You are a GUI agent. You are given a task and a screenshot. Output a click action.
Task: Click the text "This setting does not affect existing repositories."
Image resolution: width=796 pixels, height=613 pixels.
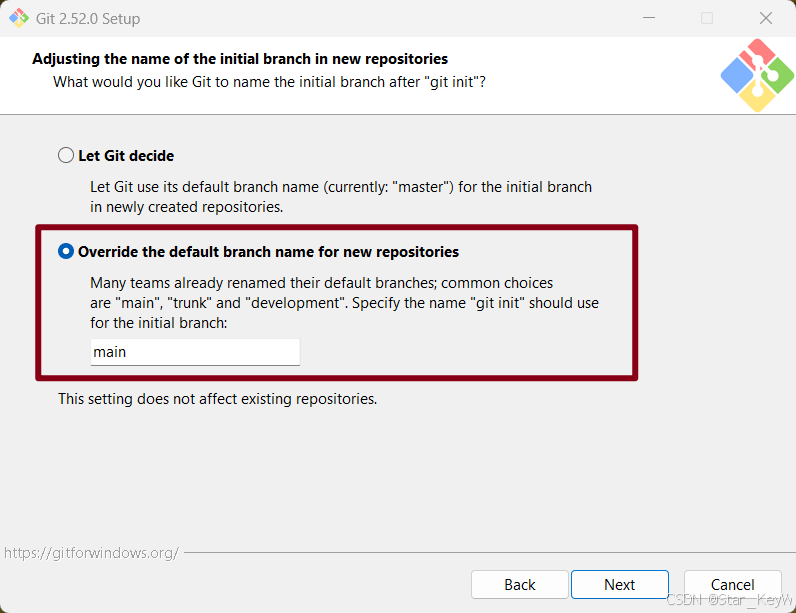217,399
